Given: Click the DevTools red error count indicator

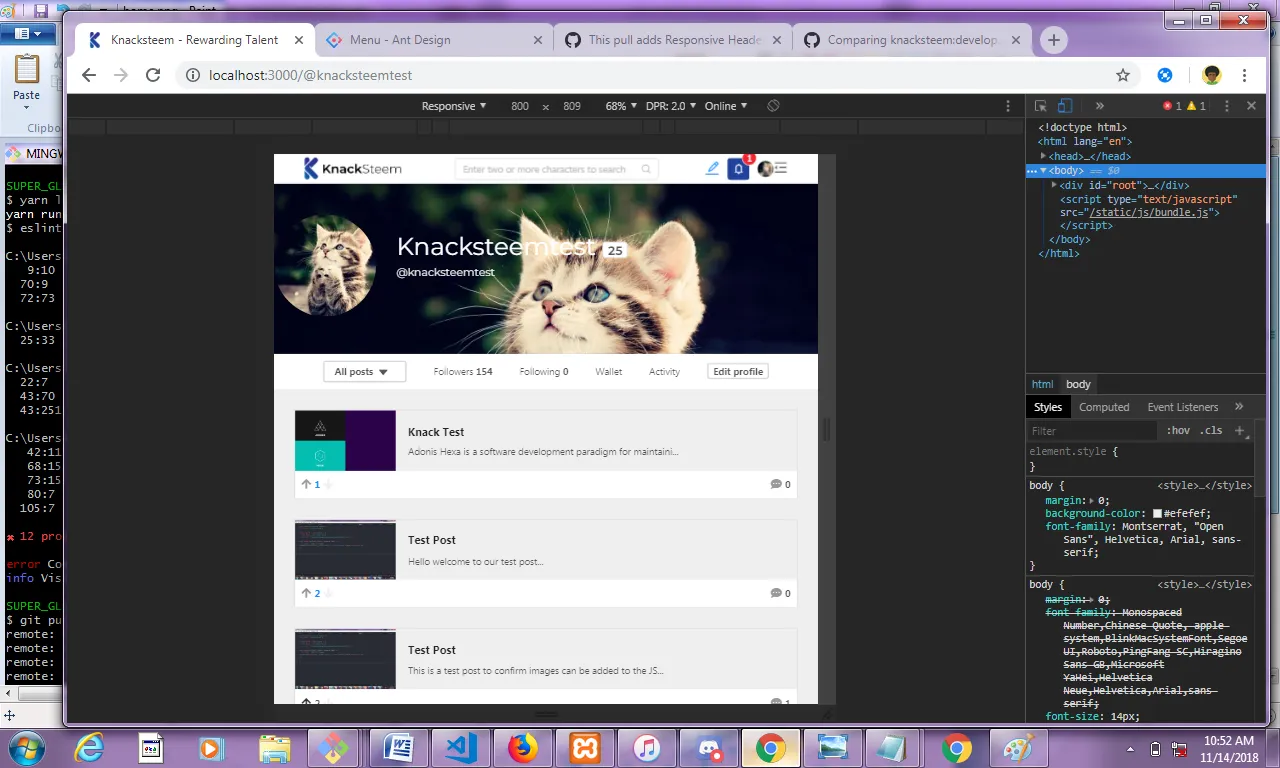Looking at the screenshot, I should click(1171, 106).
